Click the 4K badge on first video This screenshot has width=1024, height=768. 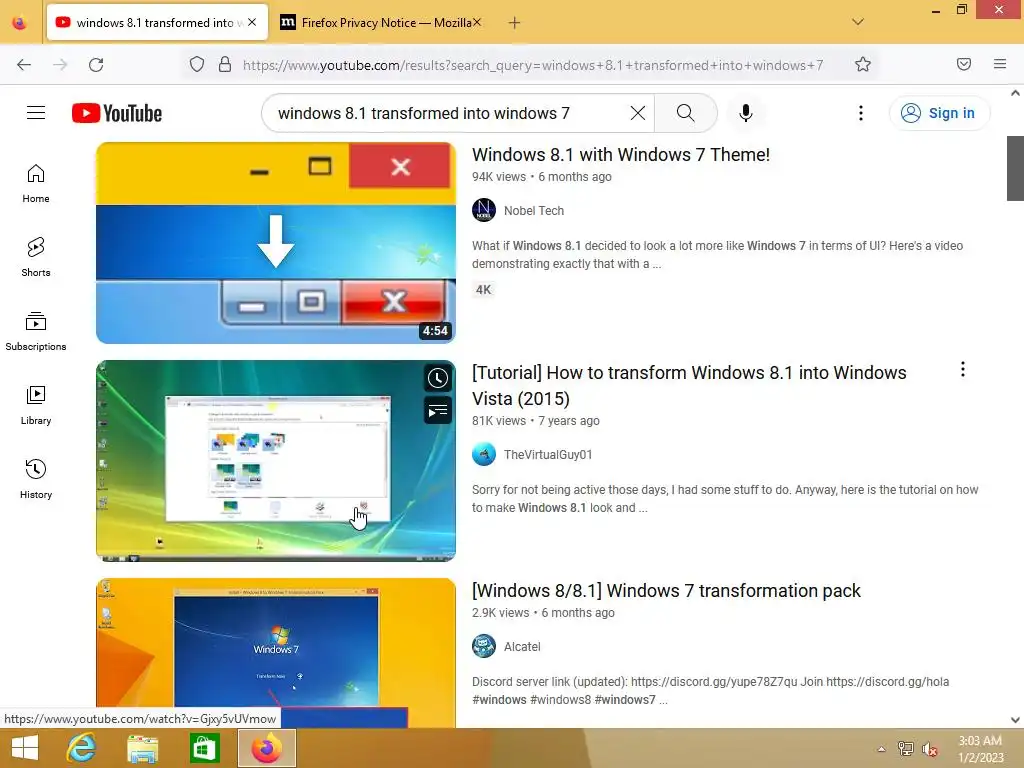(483, 289)
